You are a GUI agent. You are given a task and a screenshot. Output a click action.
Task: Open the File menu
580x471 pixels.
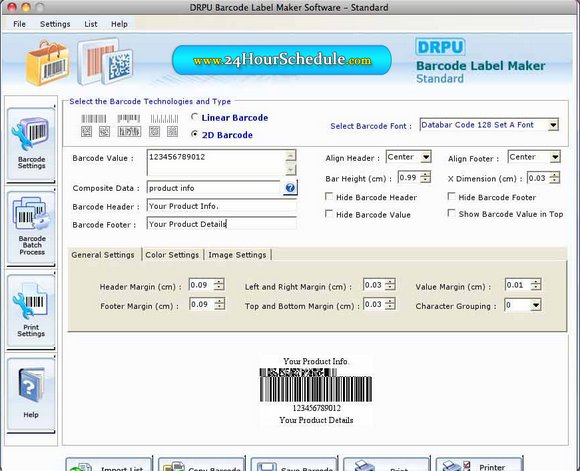click(x=19, y=24)
